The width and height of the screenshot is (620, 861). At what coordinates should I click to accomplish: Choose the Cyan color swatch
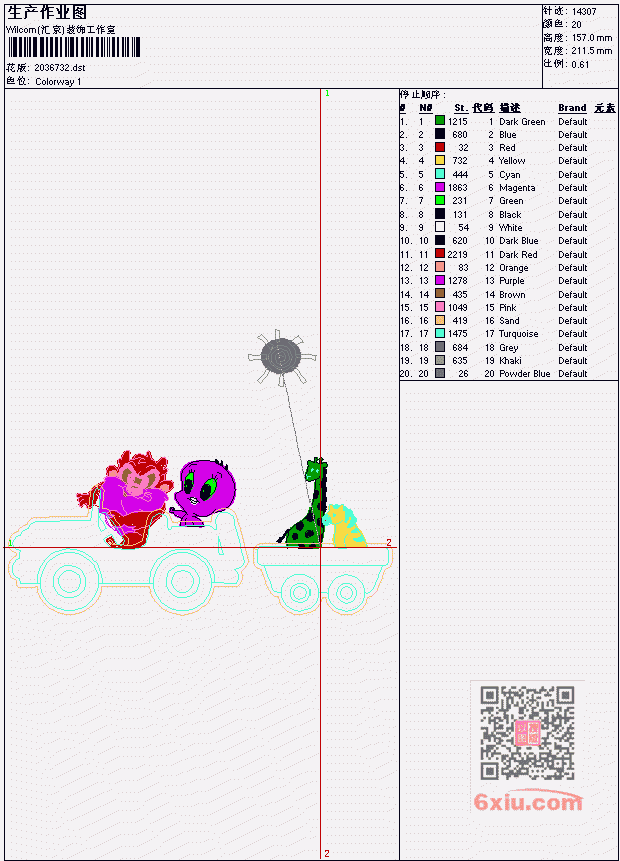pyautogui.click(x=440, y=174)
